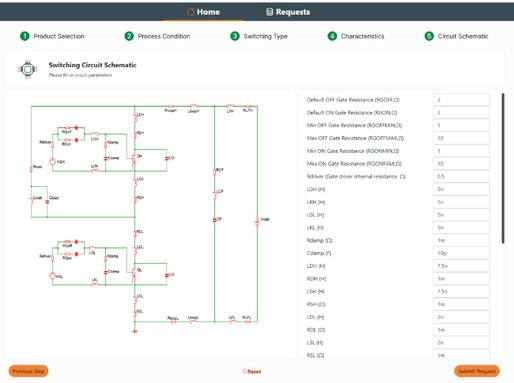
Task: Click the switching circuit chip icon
Action: (27, 69)
